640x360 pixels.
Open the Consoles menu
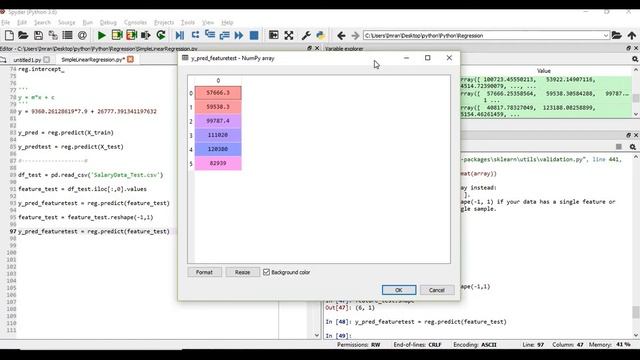(135, 22)
